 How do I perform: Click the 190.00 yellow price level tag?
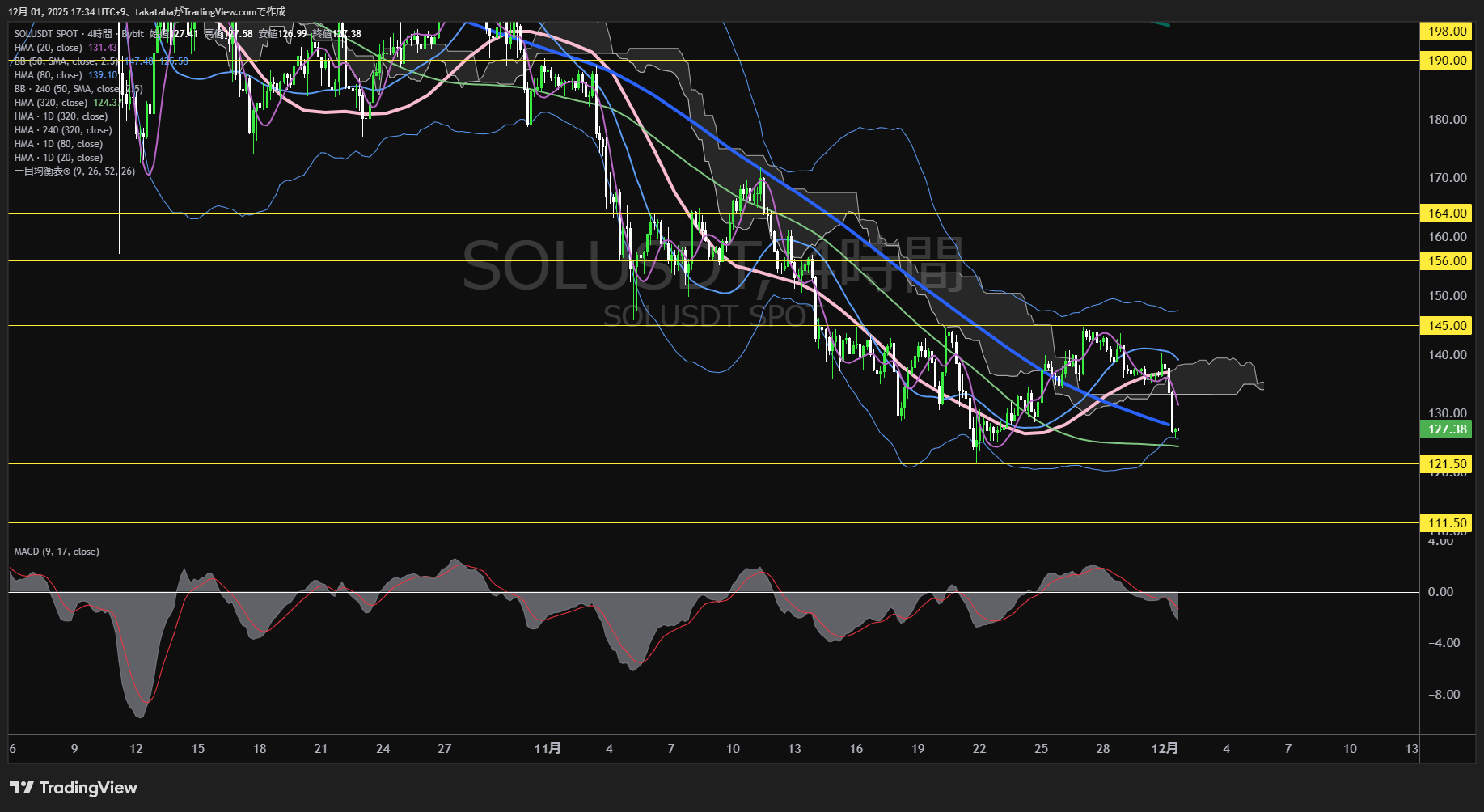click(x=1446, y=61)
